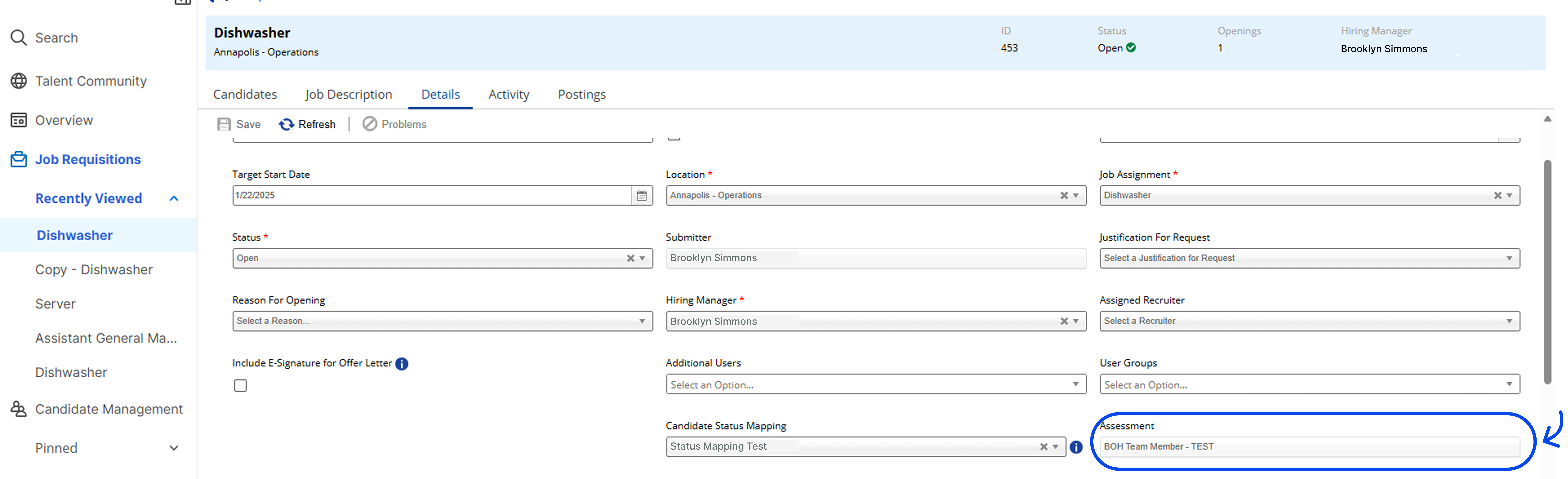Viewport: 1568px width, 479px height.
Task: Open the Hiring Manager dropdown arrow
Action: point(1076,321)
